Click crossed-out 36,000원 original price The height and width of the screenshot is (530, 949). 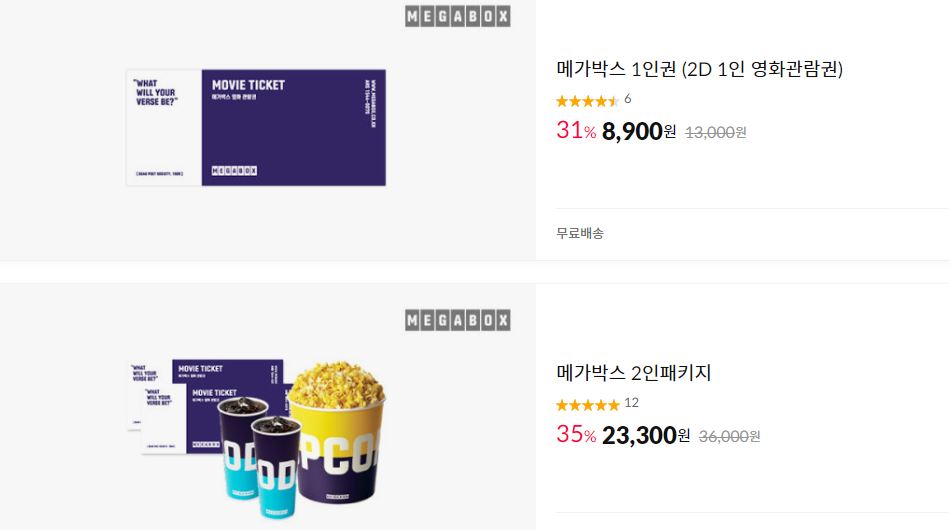(x=729, y=436)
